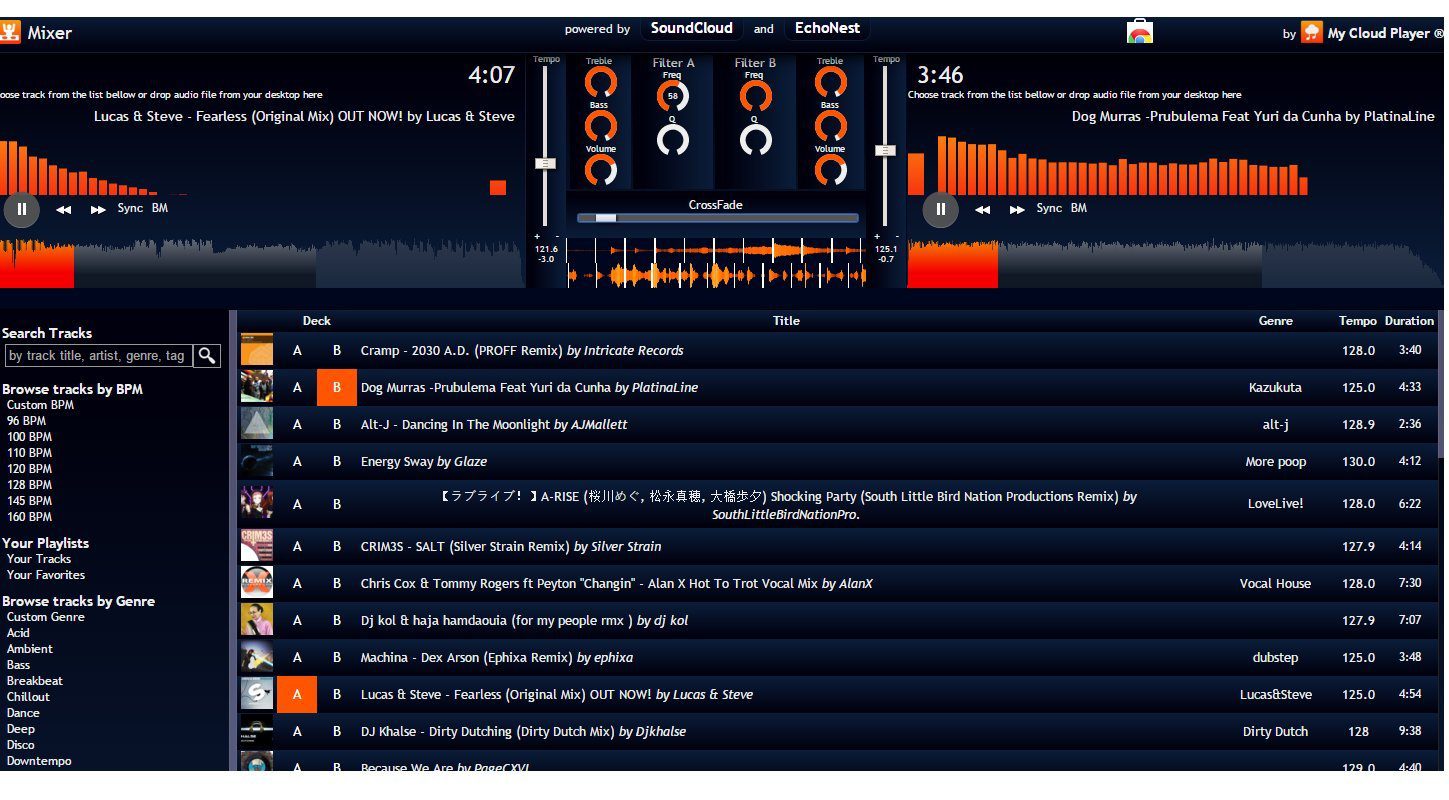Click BM on deck A

(x=160, y=208)
